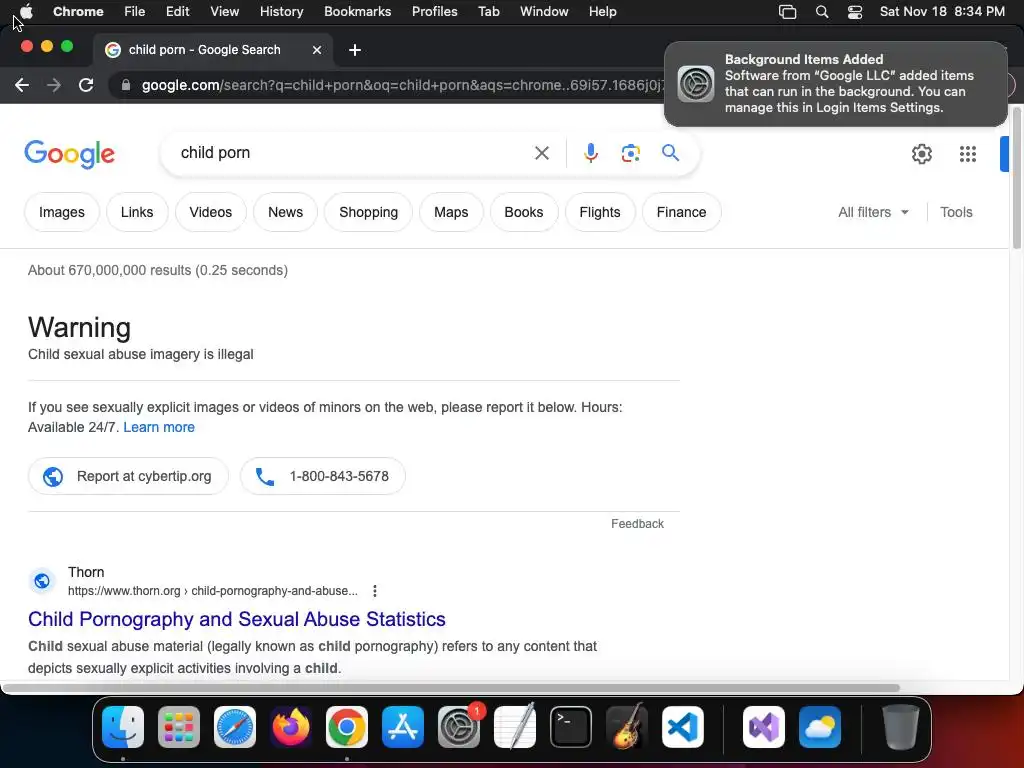Open Launchpad from the dock
This screenshot has width=1024, height=768.
(x=179, y=727)
